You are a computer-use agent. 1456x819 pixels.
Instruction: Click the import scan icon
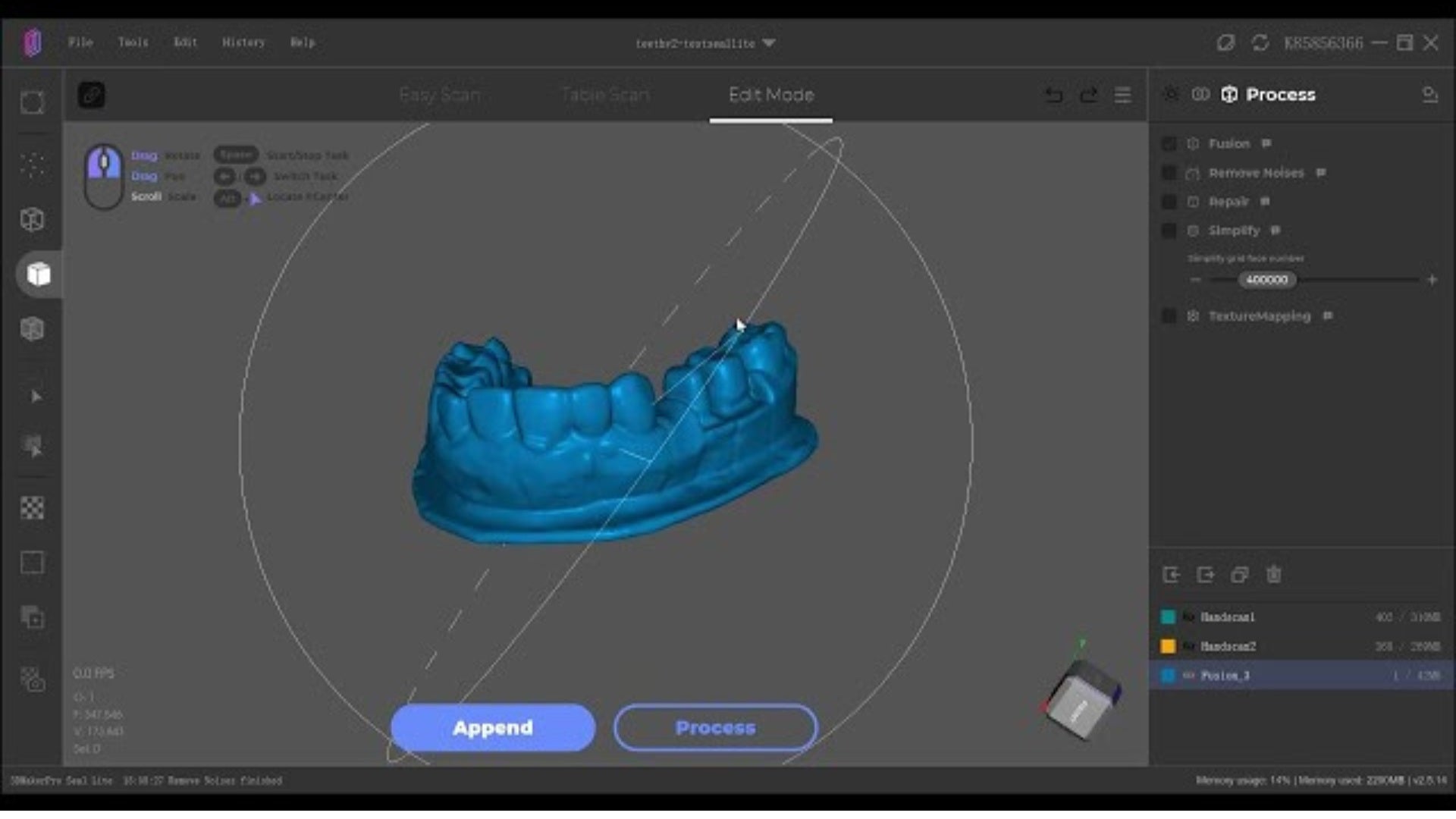[1171, 576]
